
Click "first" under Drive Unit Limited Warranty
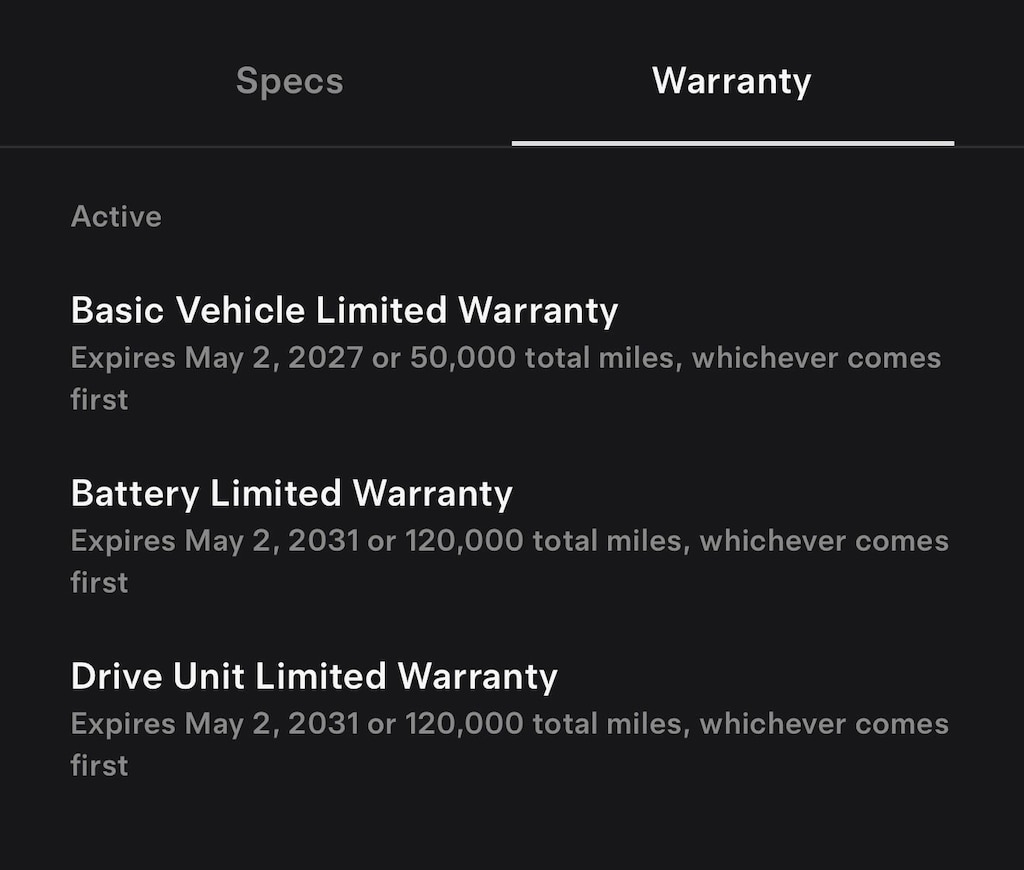(99, 765)
